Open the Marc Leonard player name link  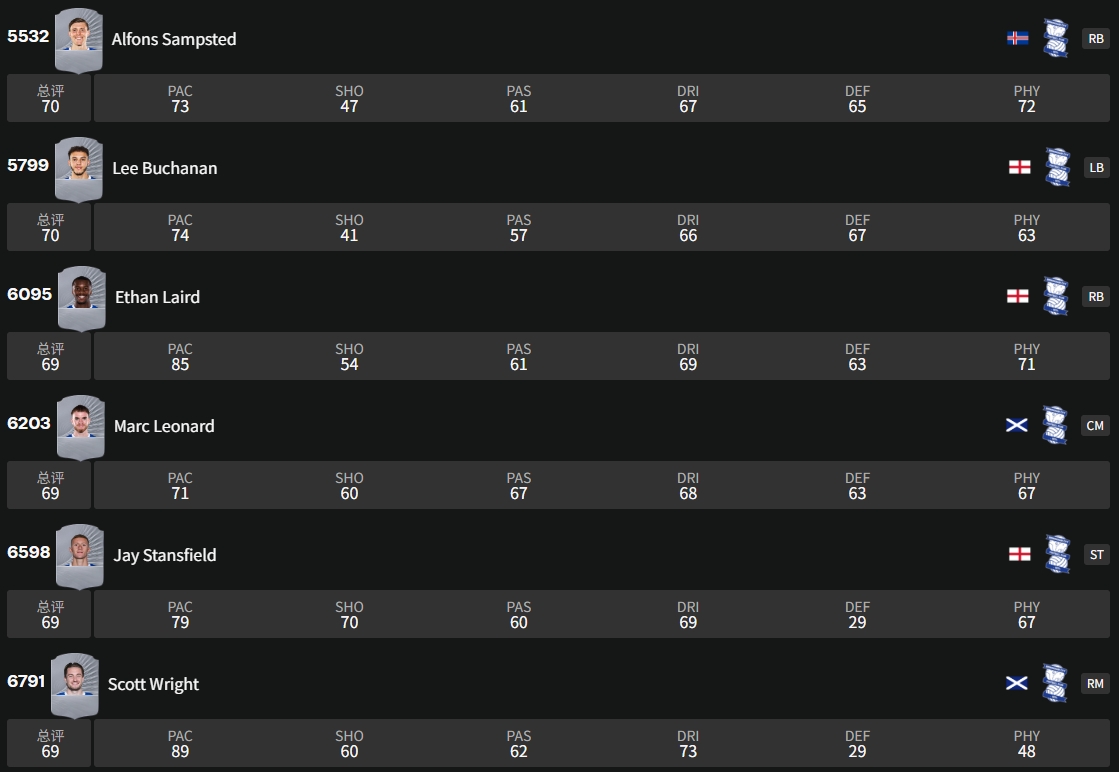coord(164,426)
